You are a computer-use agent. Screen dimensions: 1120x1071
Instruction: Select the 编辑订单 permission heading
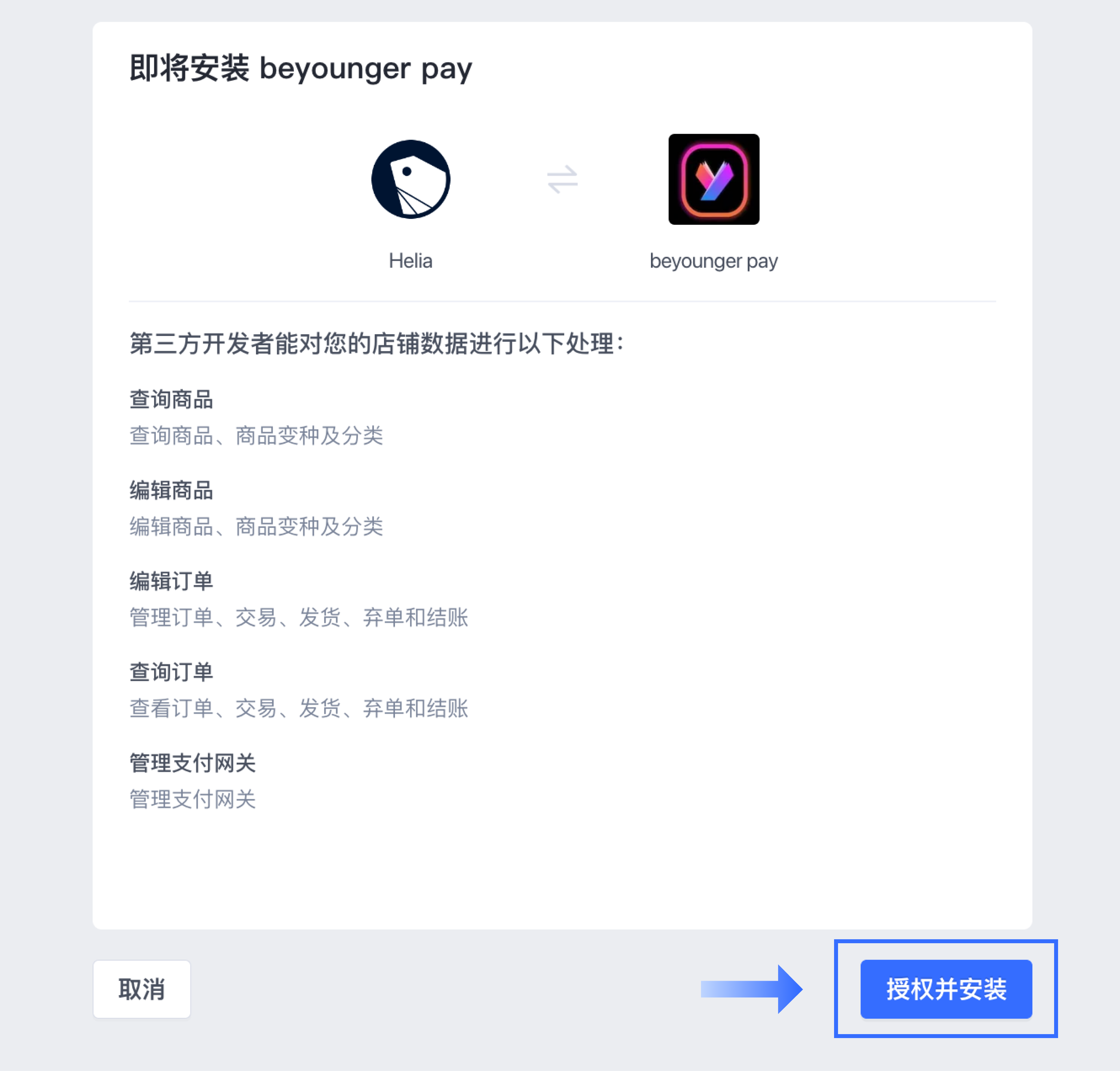coord(171,581)
